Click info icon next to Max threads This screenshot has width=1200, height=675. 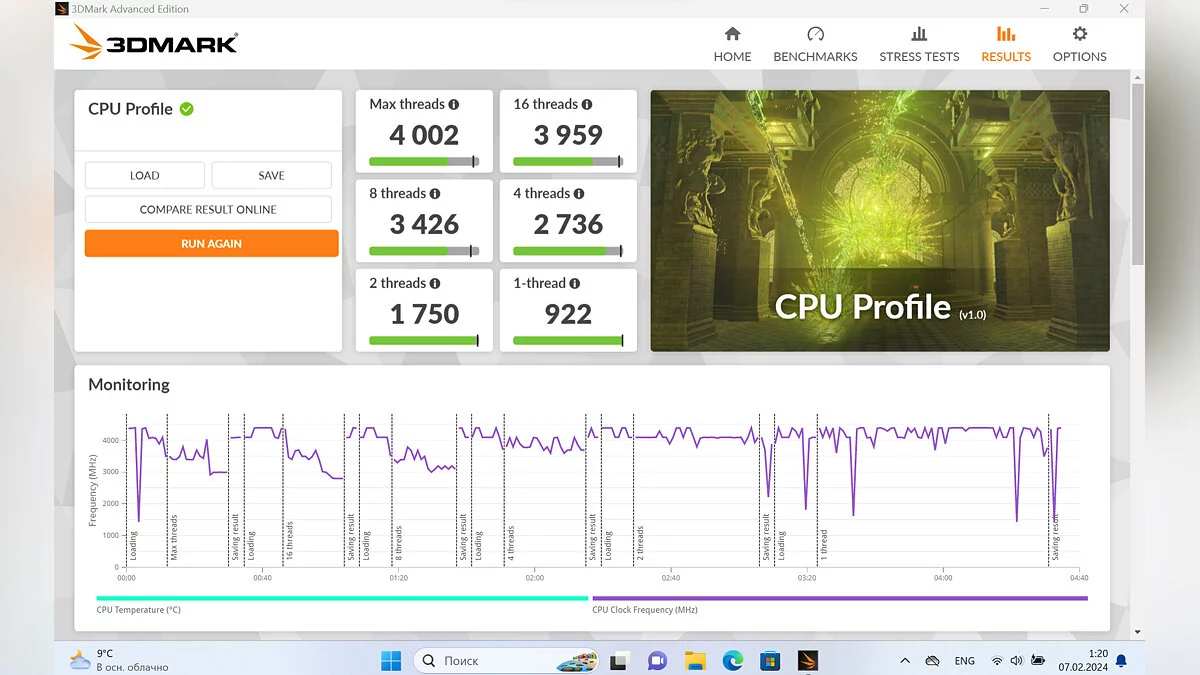(x=454, y=105)
